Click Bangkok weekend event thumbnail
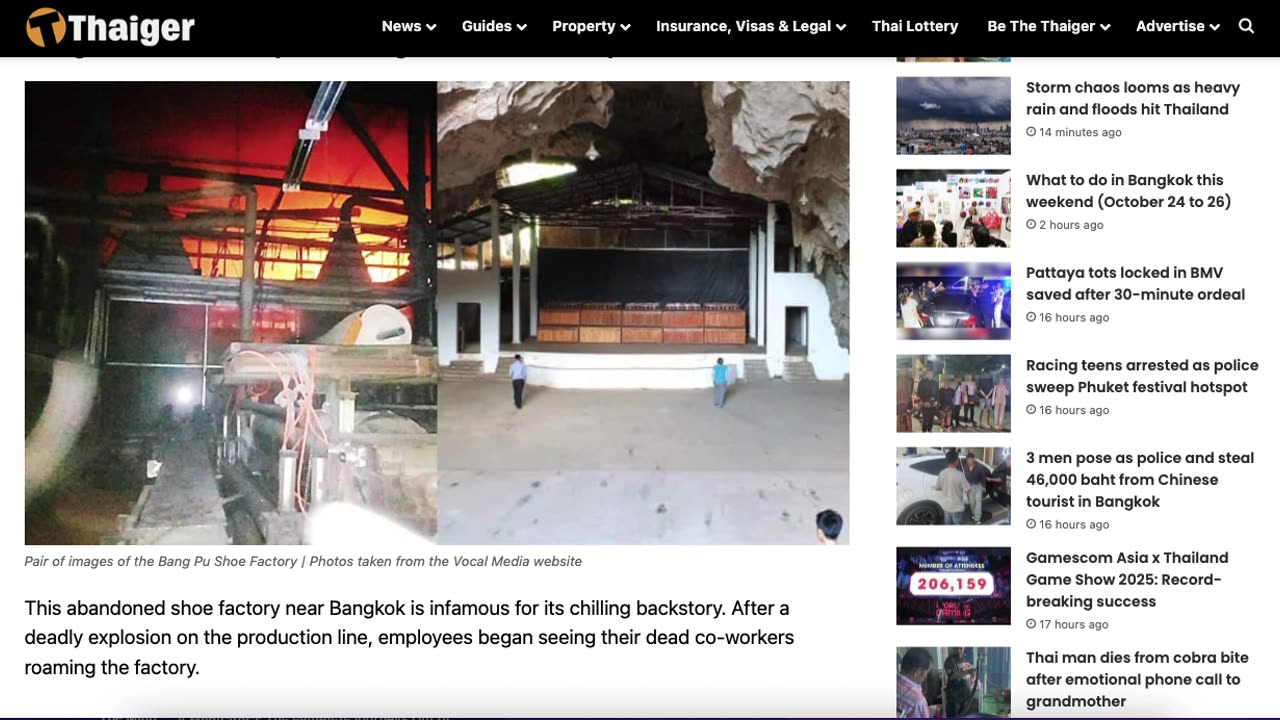This screenshot has height=720, width=1280. coord(953,208)
